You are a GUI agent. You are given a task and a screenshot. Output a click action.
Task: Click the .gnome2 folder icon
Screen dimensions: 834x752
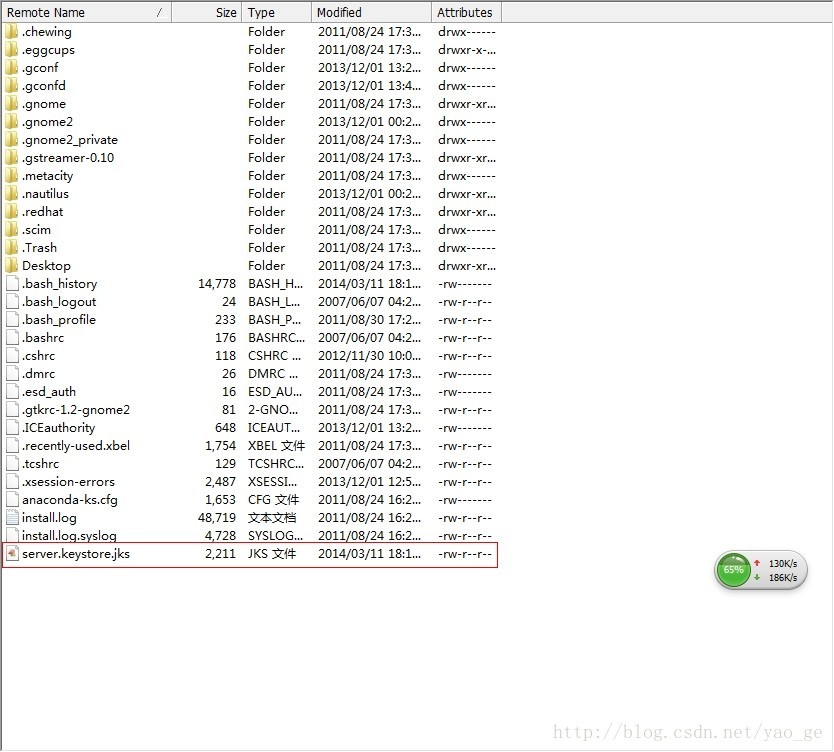(x=12, y=122)
